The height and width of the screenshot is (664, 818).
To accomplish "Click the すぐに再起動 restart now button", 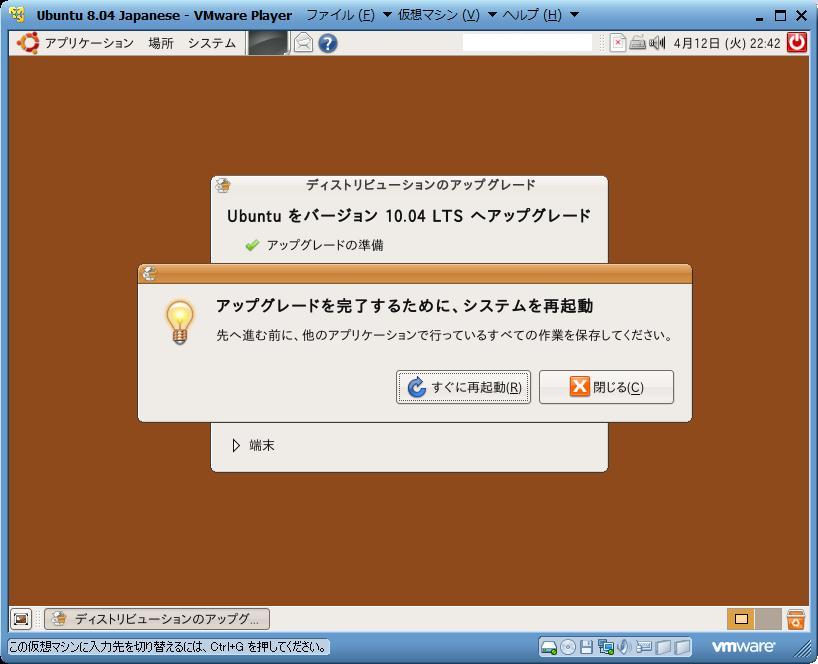I will click(463, 387).
